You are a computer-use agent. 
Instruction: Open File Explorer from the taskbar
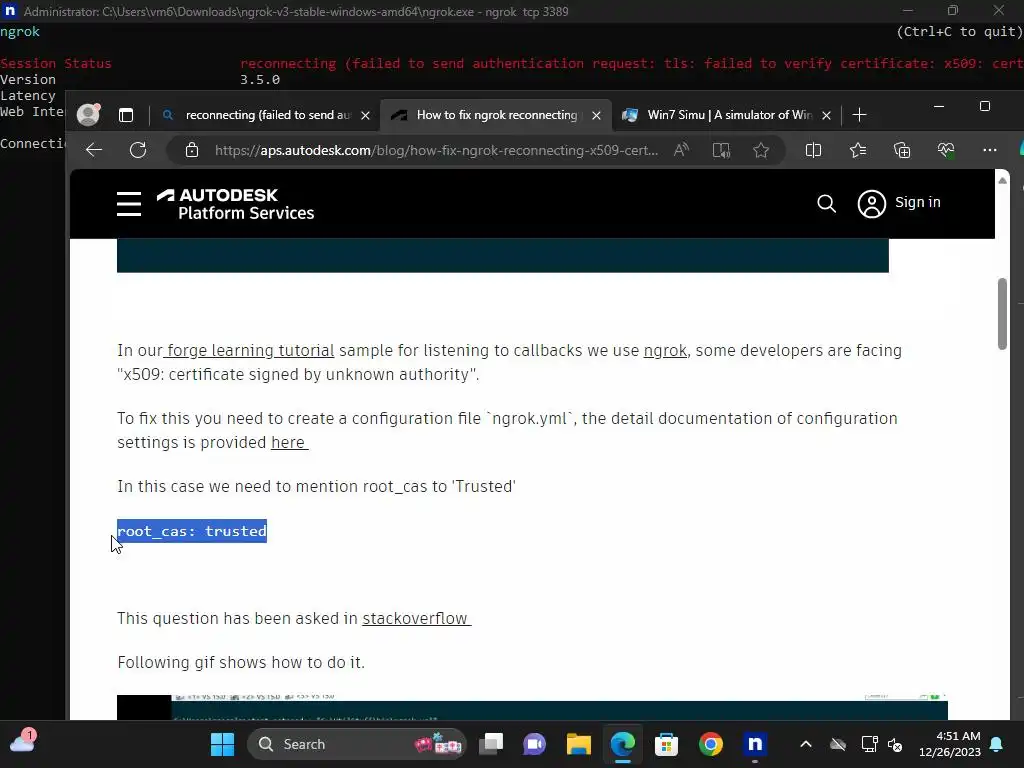click(x=579, y=744)
